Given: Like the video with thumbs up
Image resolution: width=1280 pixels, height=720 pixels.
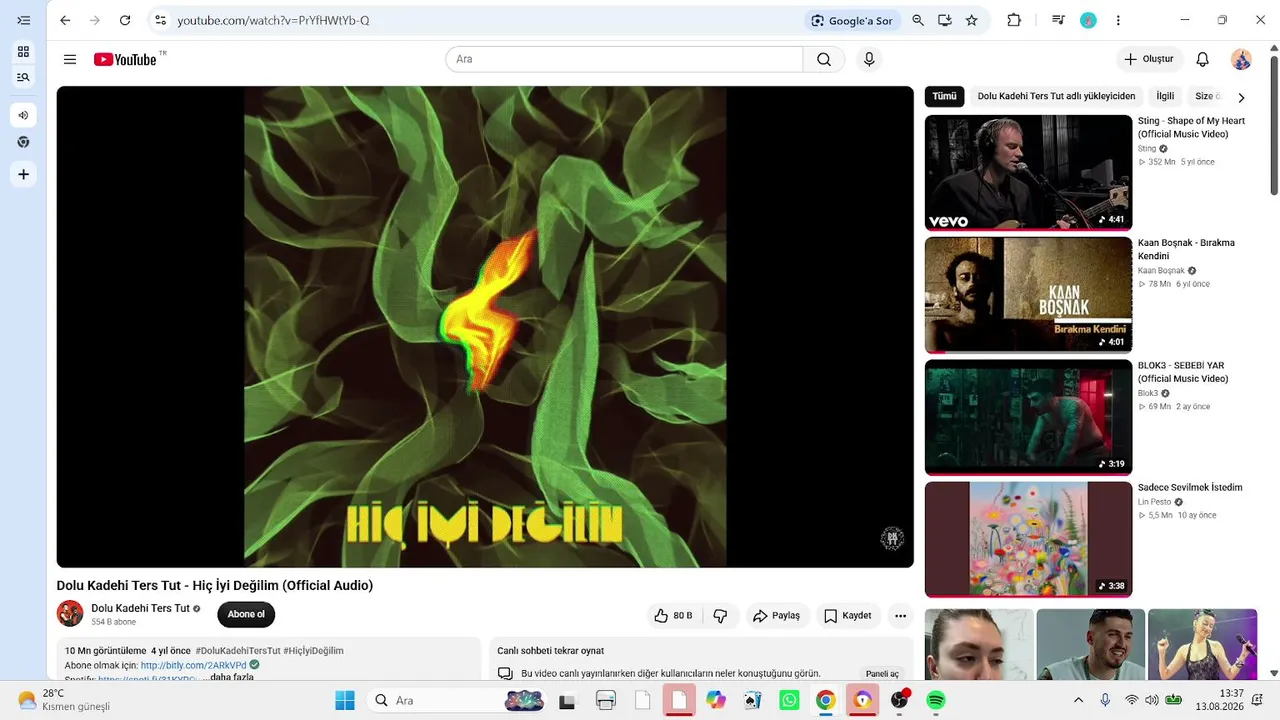Looking at the screenshot, I should 672,616.
